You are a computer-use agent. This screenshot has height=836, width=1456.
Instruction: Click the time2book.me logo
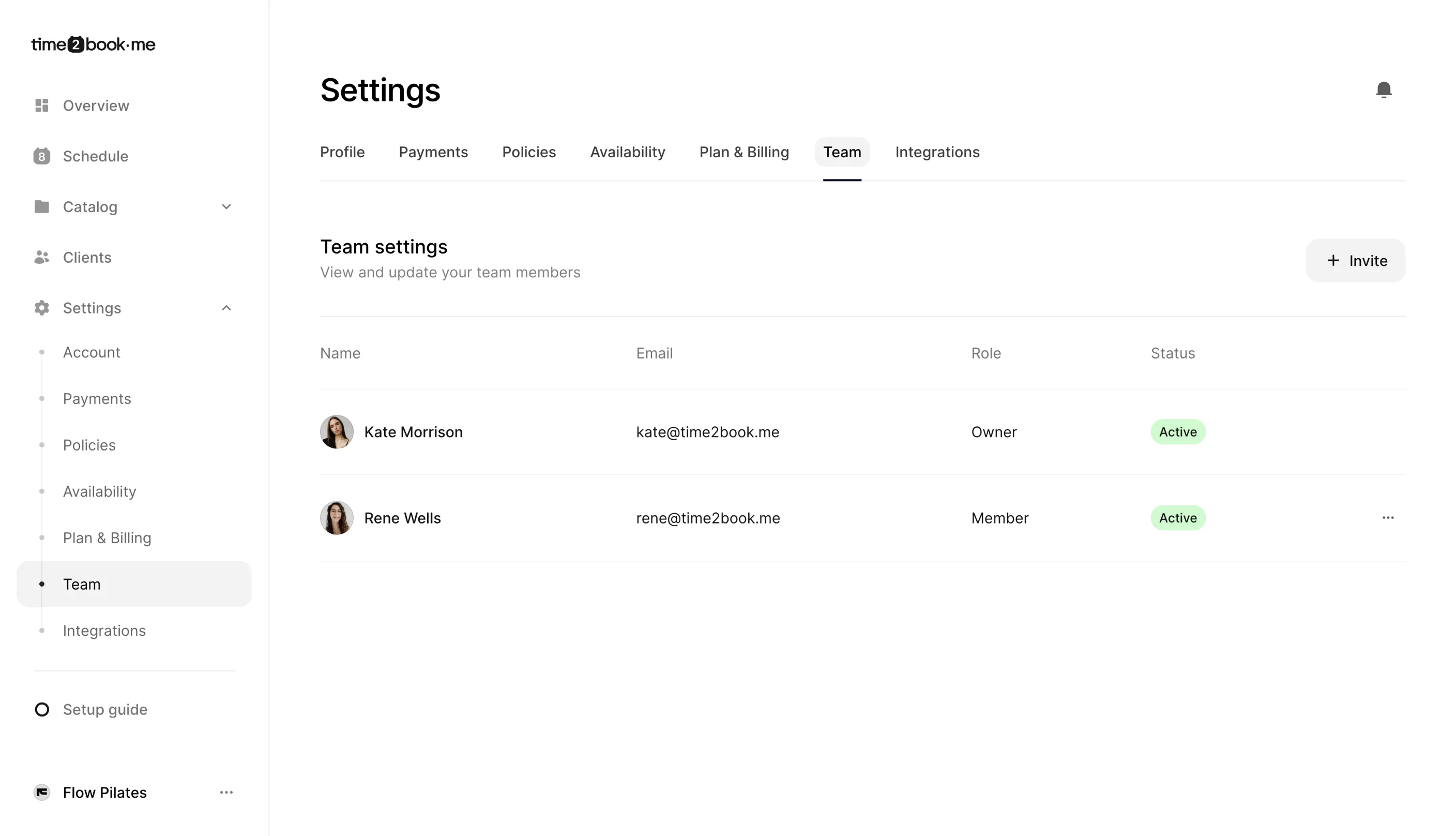(x=93, y=44)
